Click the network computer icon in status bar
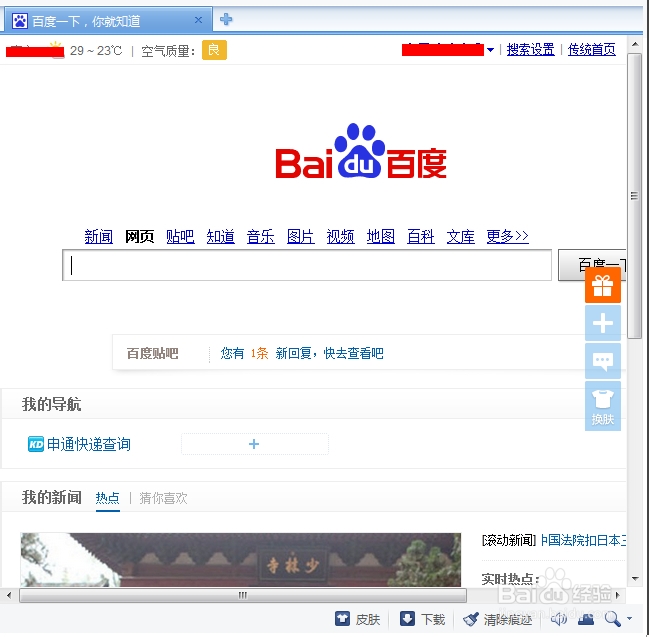Screen dimensions: 649x637 pos(586,619)
